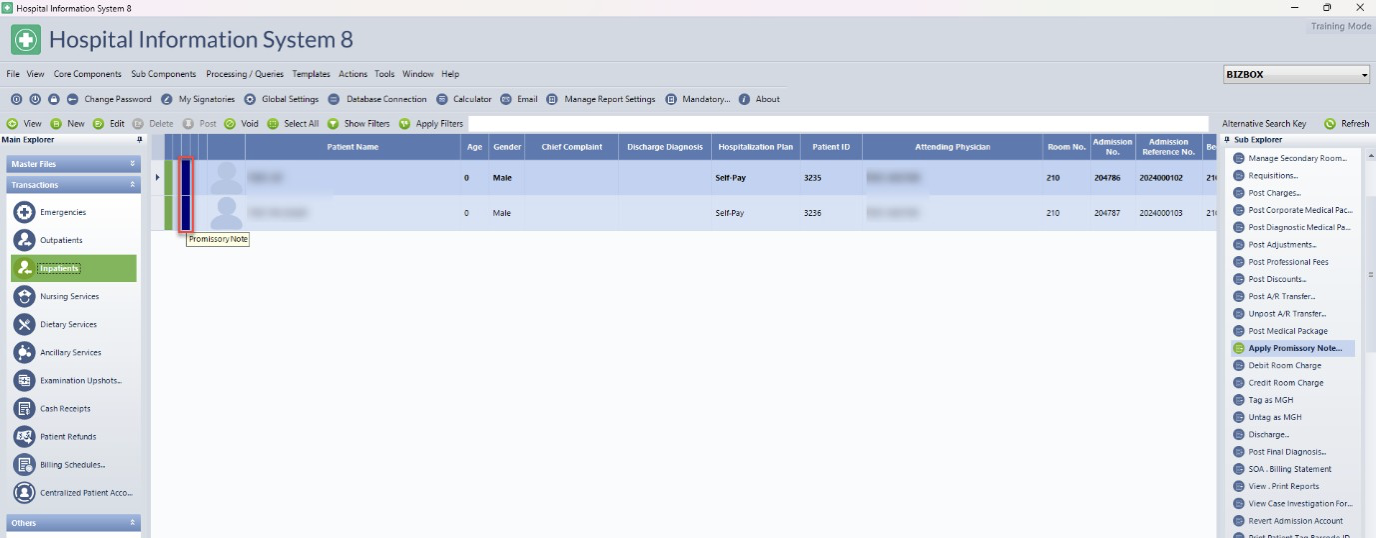
Task: Open the Processing / Queries menu
Action: point(244,74)
